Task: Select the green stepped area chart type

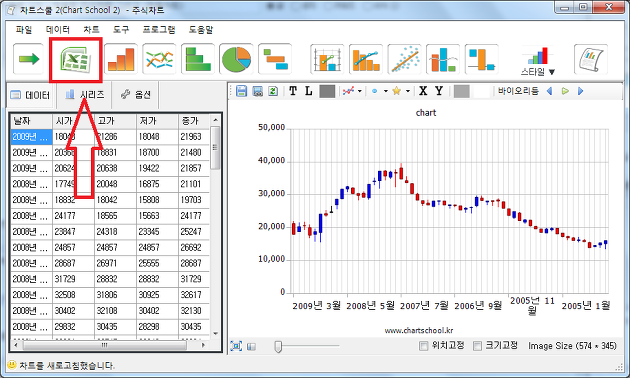Action: [x=198, y=59]
